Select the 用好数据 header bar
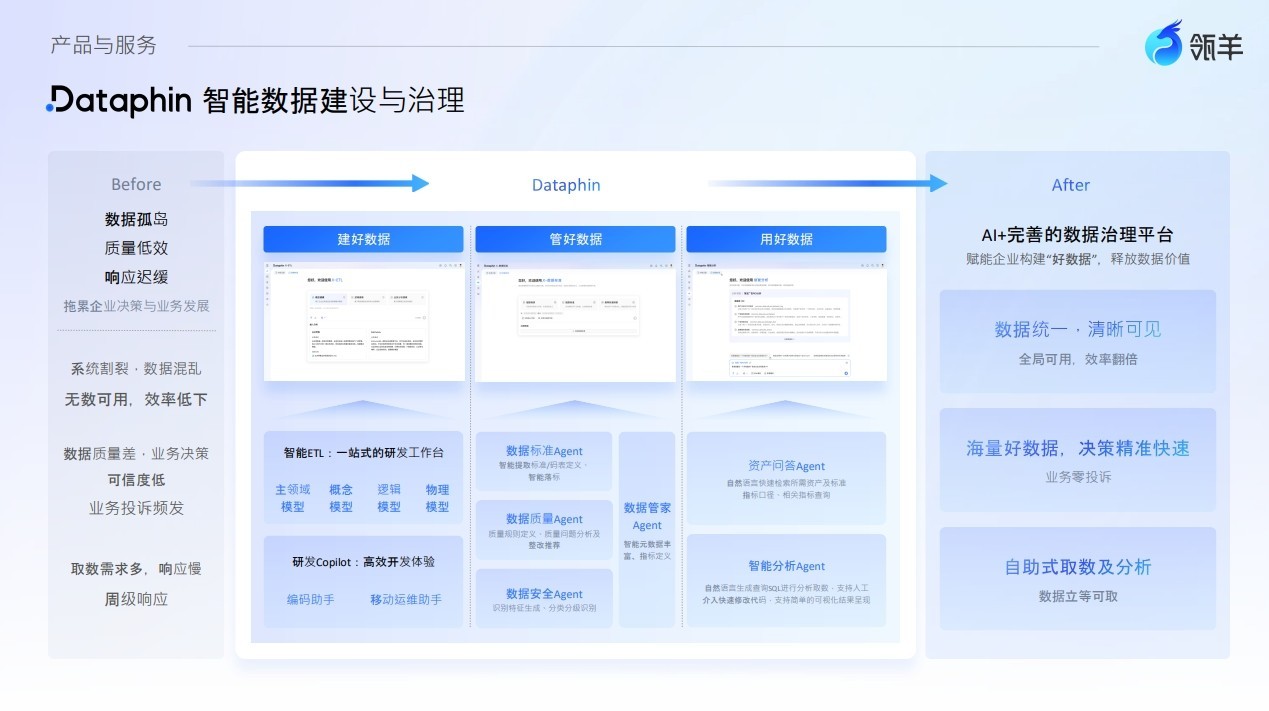Image resolution: width=1269 pixels, height=711 pixels. click(x=786, y=239)
